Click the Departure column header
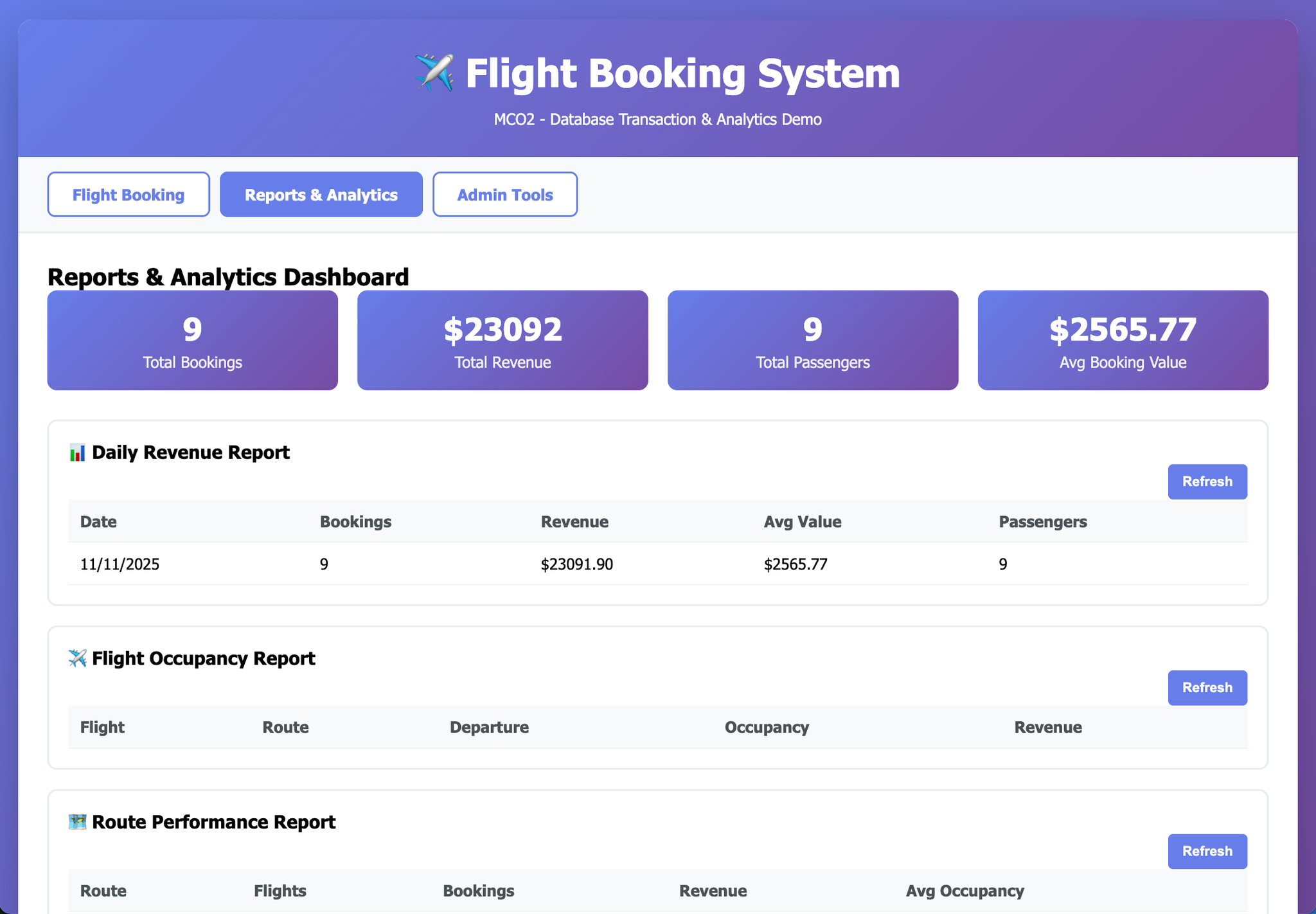Image resolution: width=1316 pixels, height=914 pixels. click(x=489, y=727)
